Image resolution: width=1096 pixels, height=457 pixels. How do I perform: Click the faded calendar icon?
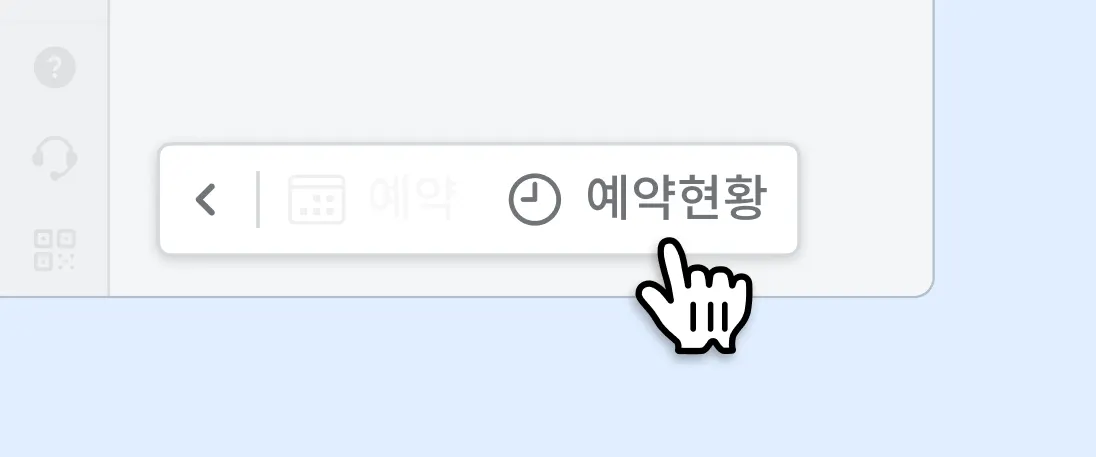click(317, 200)
